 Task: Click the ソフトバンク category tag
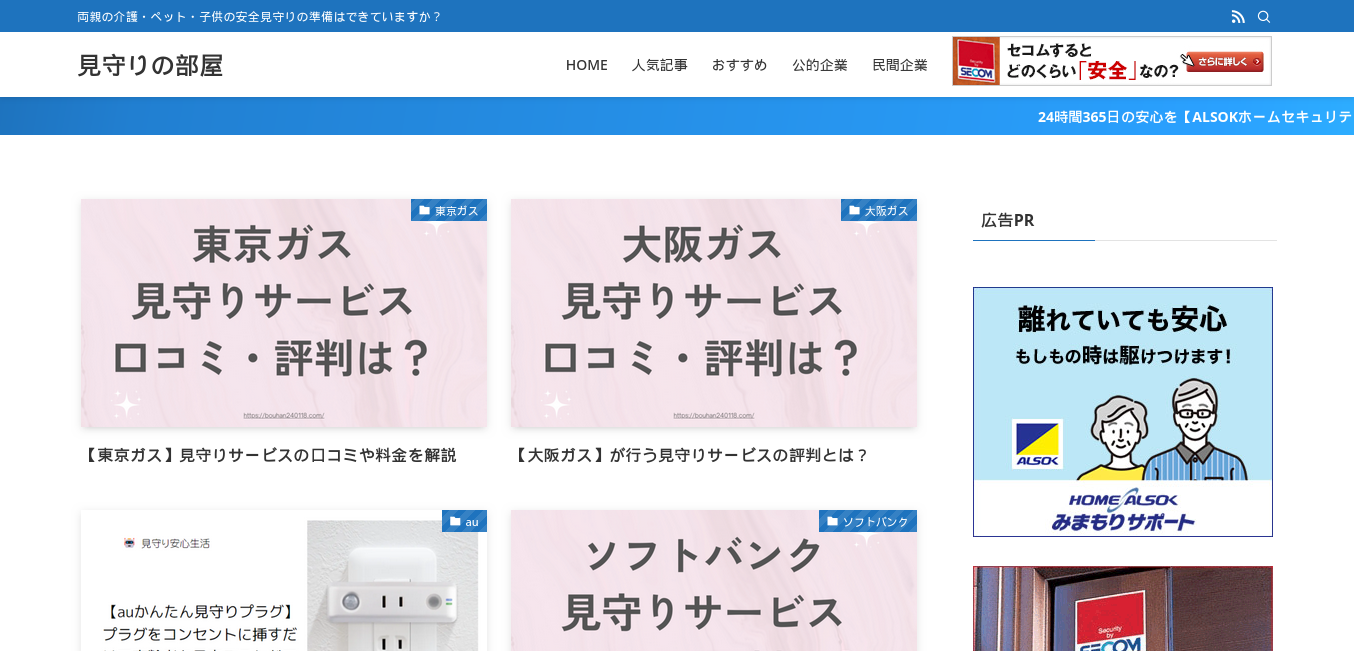tap(868, 521)
